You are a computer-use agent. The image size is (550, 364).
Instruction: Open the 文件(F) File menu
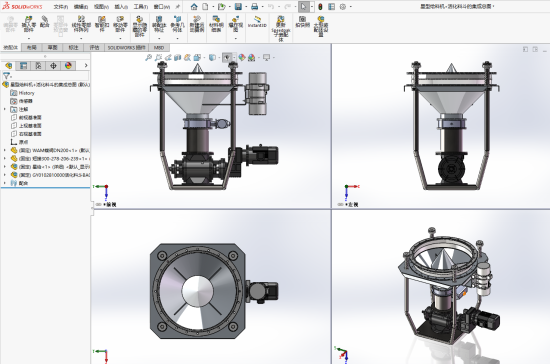(x=61, y=7)
